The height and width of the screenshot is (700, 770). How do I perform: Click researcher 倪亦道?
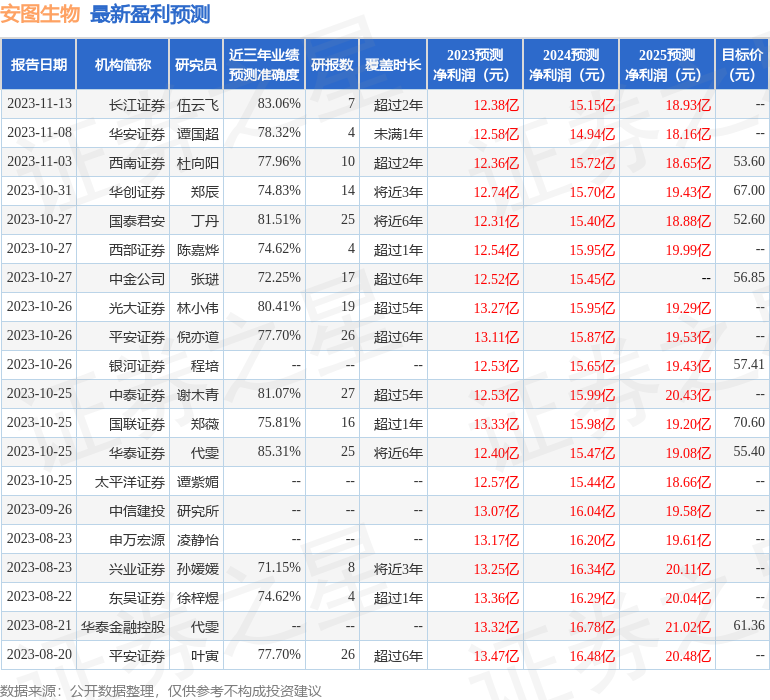197,336
